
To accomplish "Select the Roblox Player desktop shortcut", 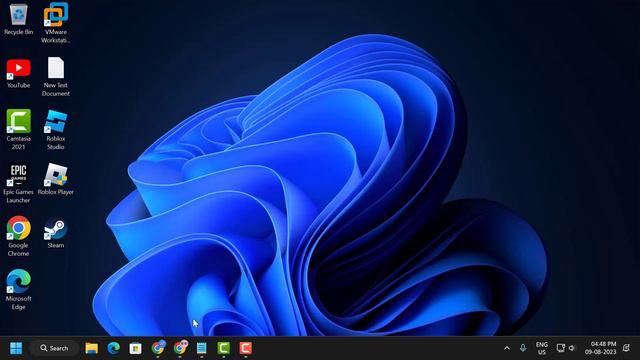I will [56, 179].
